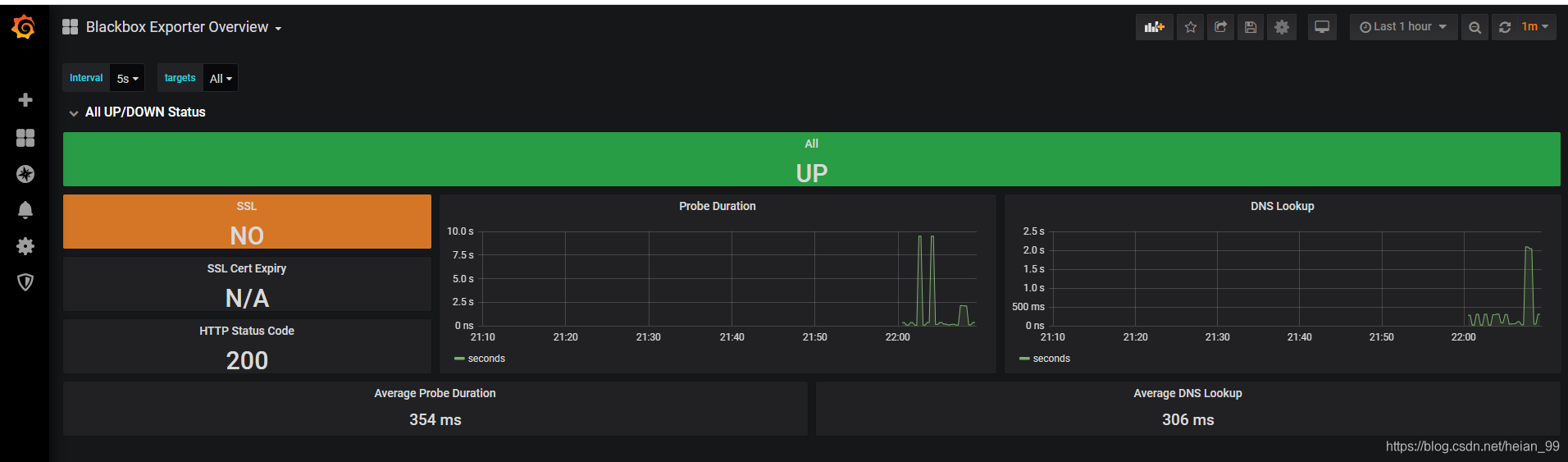Open the Interval 5s dropdown
The height and width of the screenshot is (462, 1568).
pos(127,79)
